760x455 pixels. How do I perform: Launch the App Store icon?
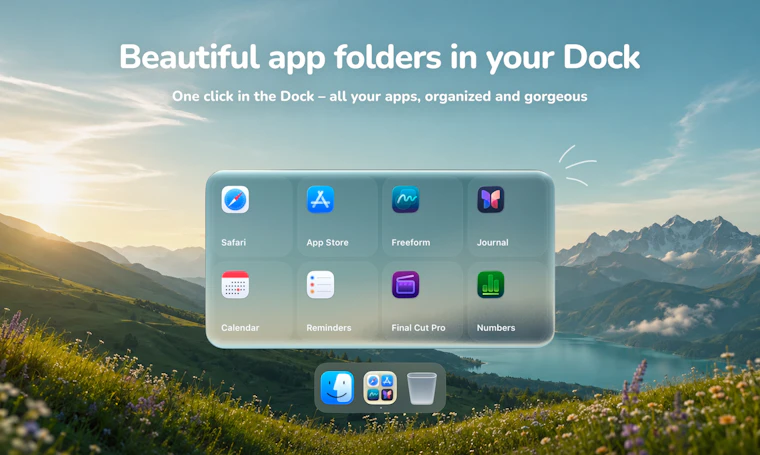320,199
